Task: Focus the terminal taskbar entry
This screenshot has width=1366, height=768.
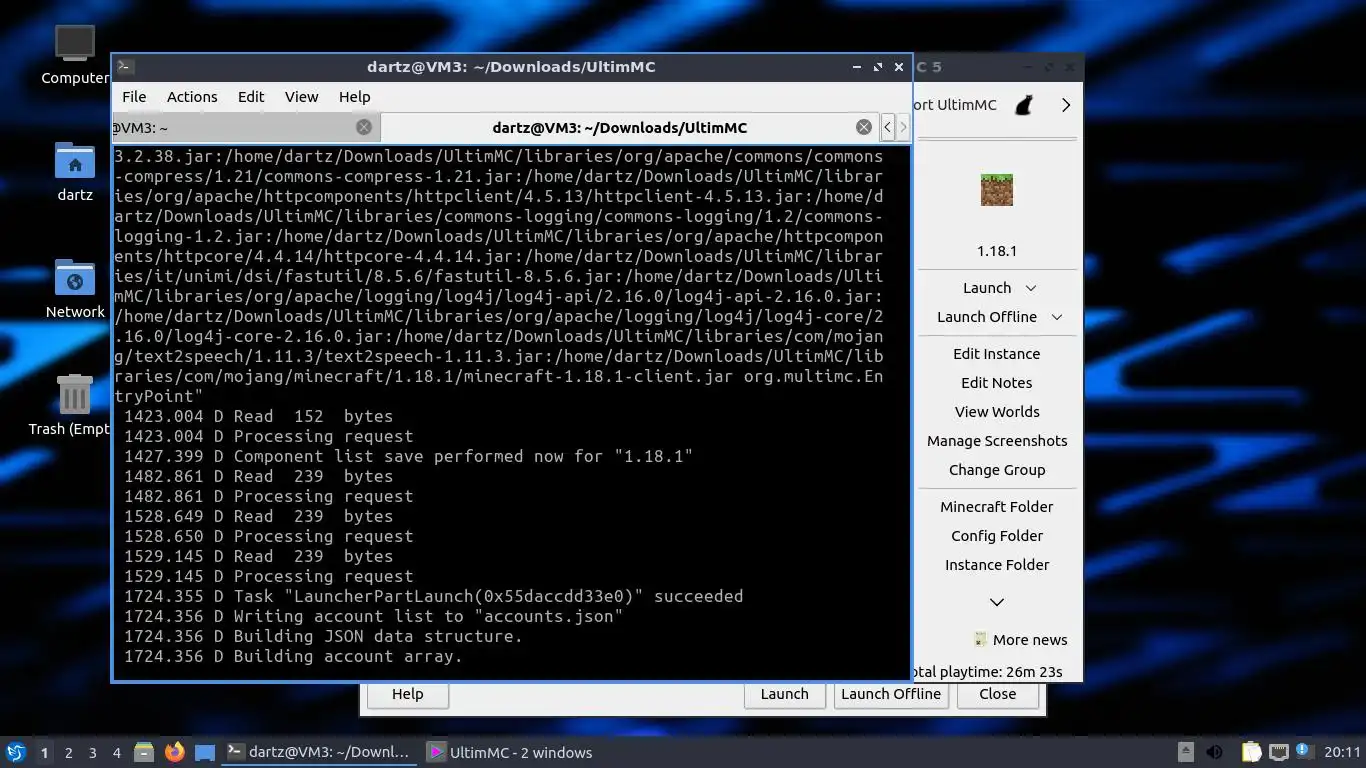Action: (319, 752)
